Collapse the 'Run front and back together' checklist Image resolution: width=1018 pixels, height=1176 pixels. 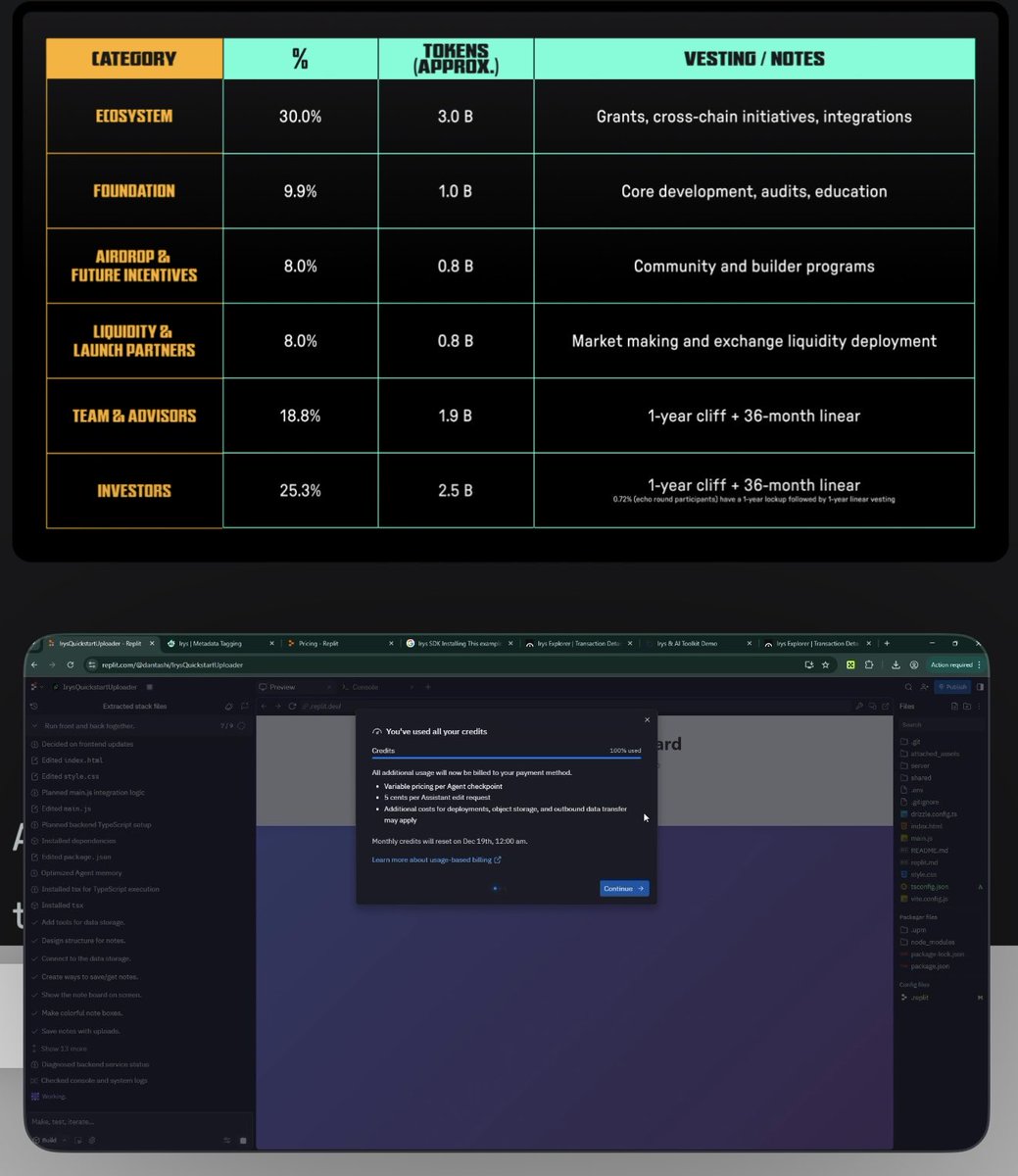point(33,725)
